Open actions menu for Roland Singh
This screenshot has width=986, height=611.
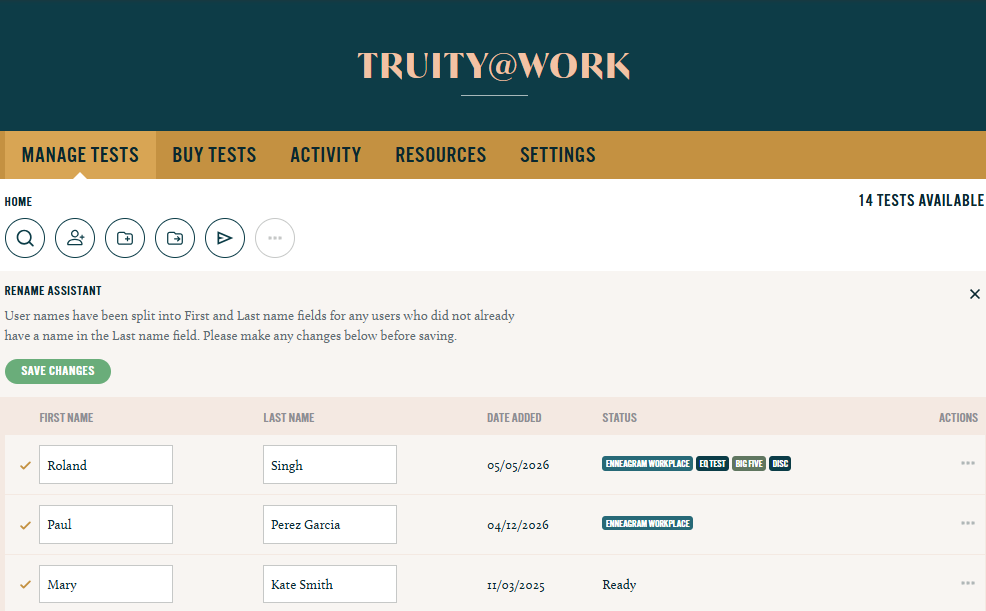coord(968,463)
